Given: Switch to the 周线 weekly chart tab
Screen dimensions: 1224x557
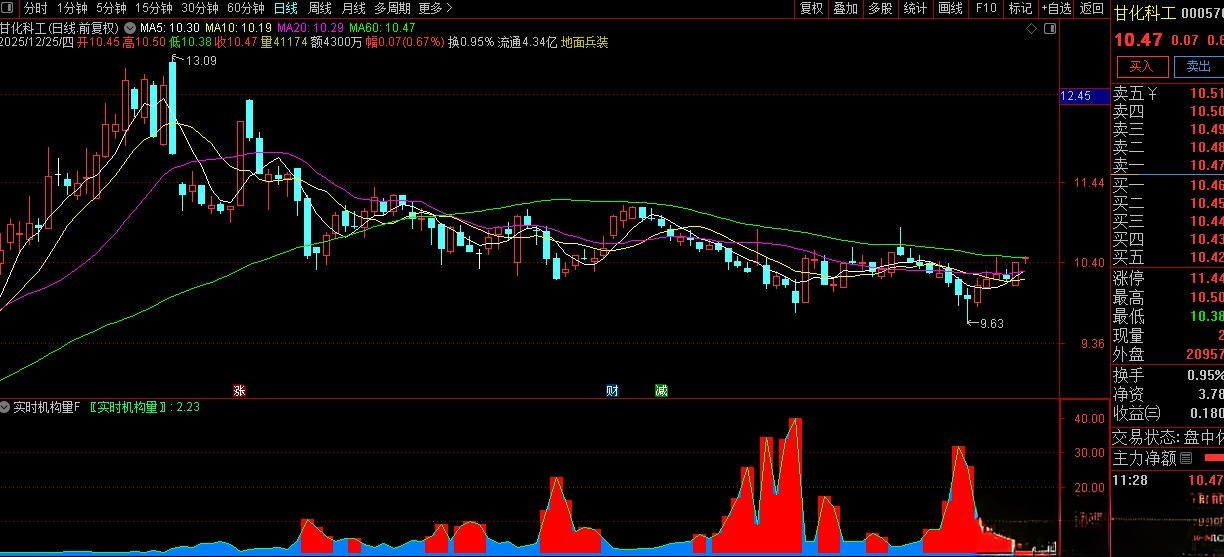Looking at the screenshot, I should [x=319, y=8].
